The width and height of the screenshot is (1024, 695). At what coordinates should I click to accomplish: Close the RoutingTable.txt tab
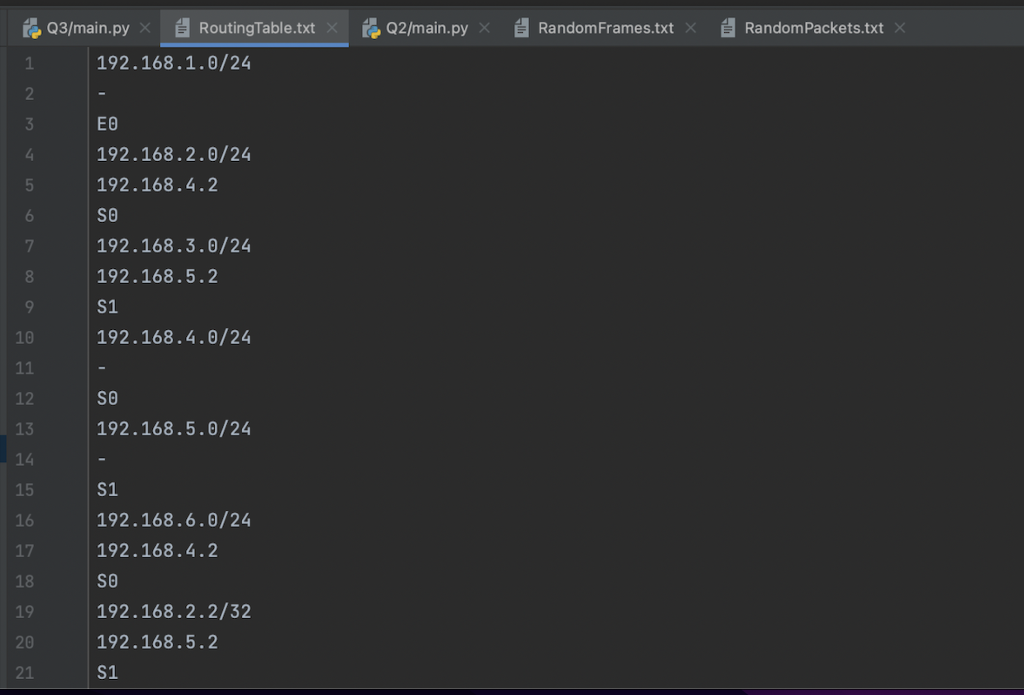pyautogui.click(x=332, y=28)
